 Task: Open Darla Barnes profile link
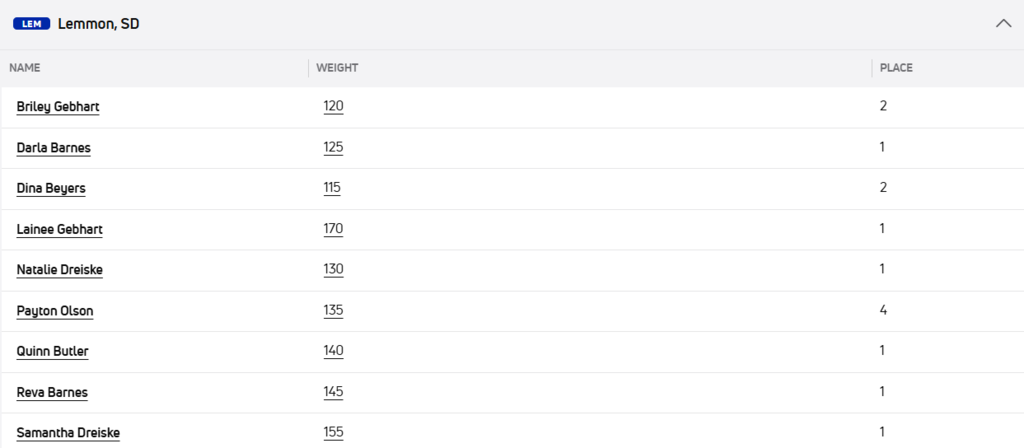[x=54, y=147]
